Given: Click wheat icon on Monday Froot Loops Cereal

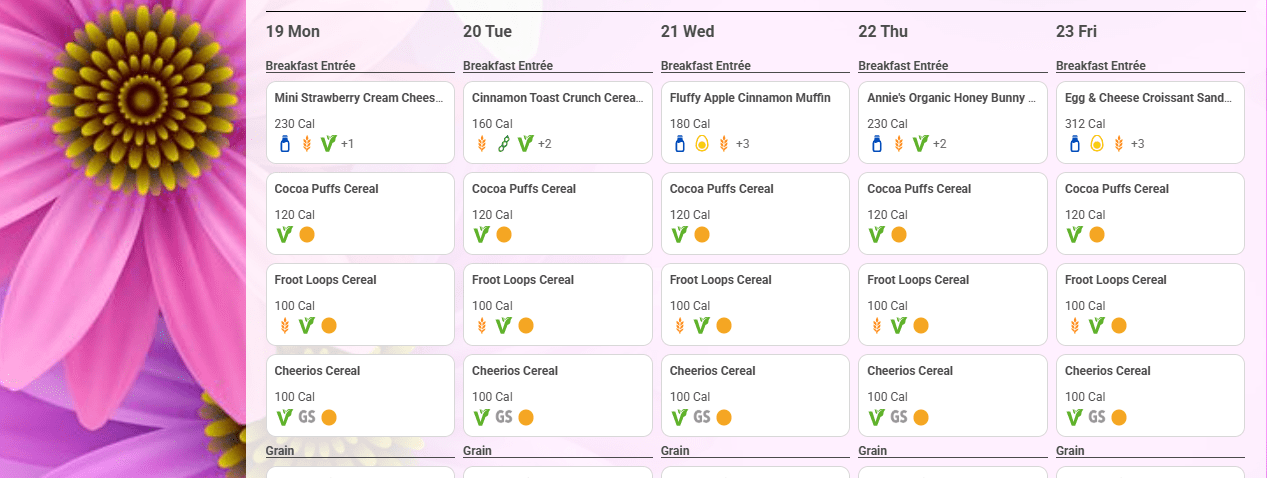Looking at the screenshot, I should coord(284,326).
